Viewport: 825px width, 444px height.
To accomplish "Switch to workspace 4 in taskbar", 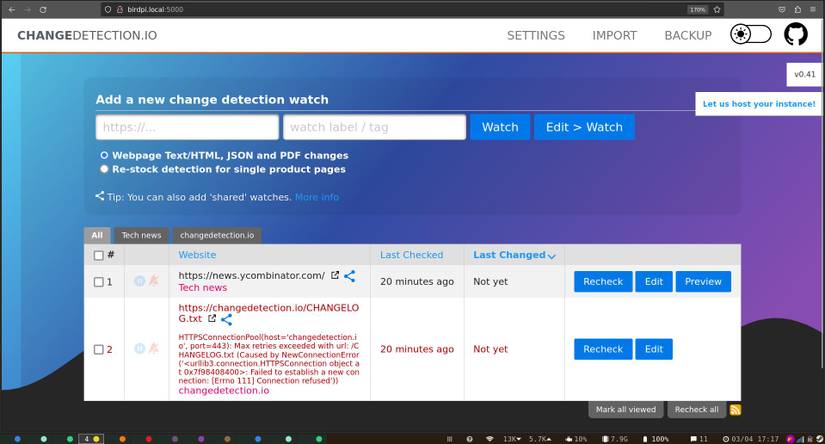I will tap(91, 439).
